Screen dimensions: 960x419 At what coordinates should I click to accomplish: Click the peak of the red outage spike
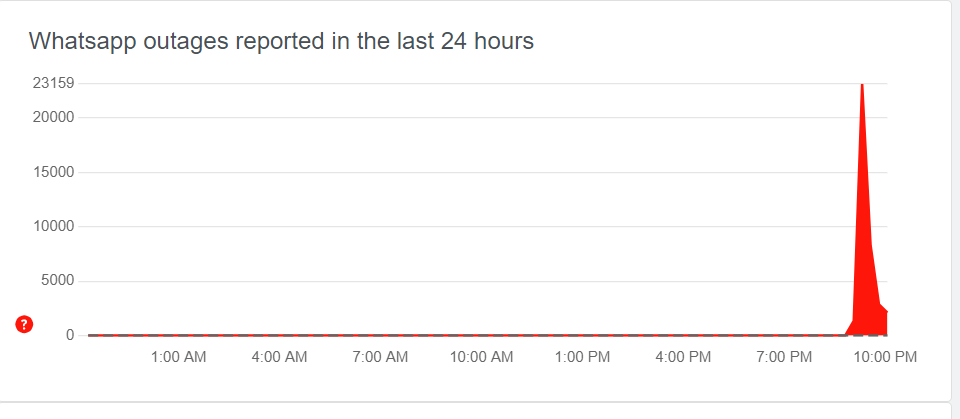[862, 86]
